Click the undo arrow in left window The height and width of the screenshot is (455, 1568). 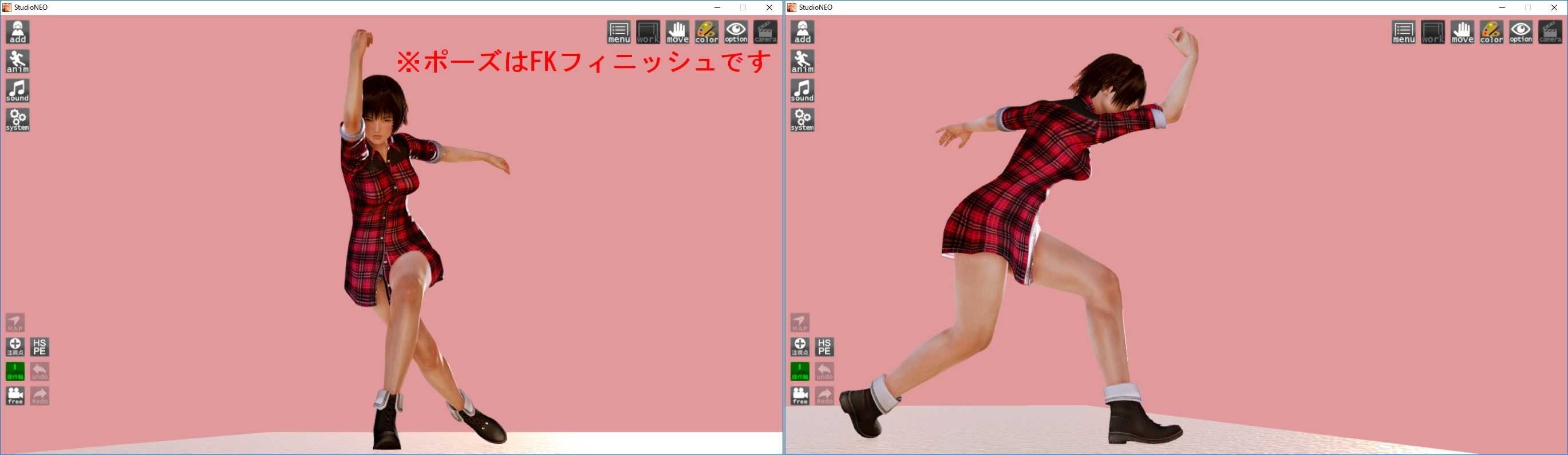click(40, 371)
